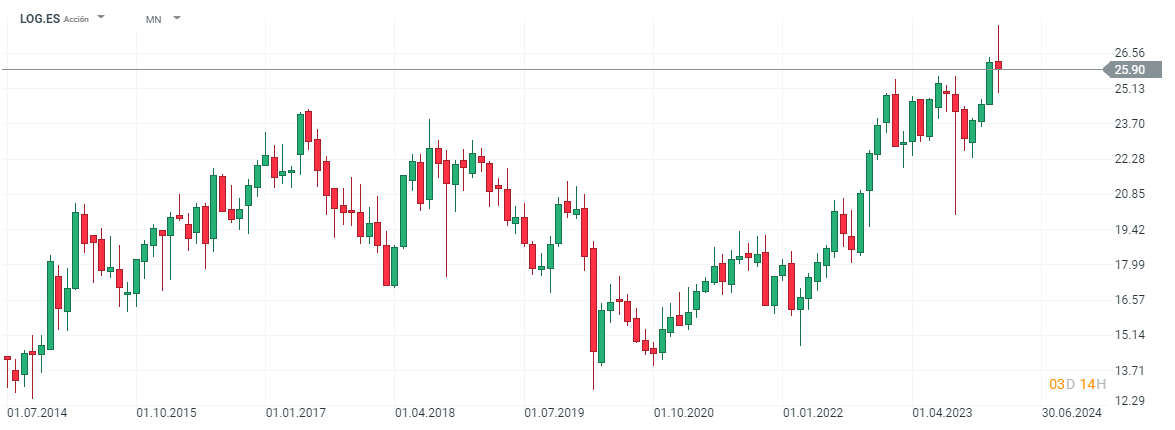Screen dimensions: 1175x430
Task: Click the 01.10.2015 date label
Action: pyautogui.click(x=167, y=411)
